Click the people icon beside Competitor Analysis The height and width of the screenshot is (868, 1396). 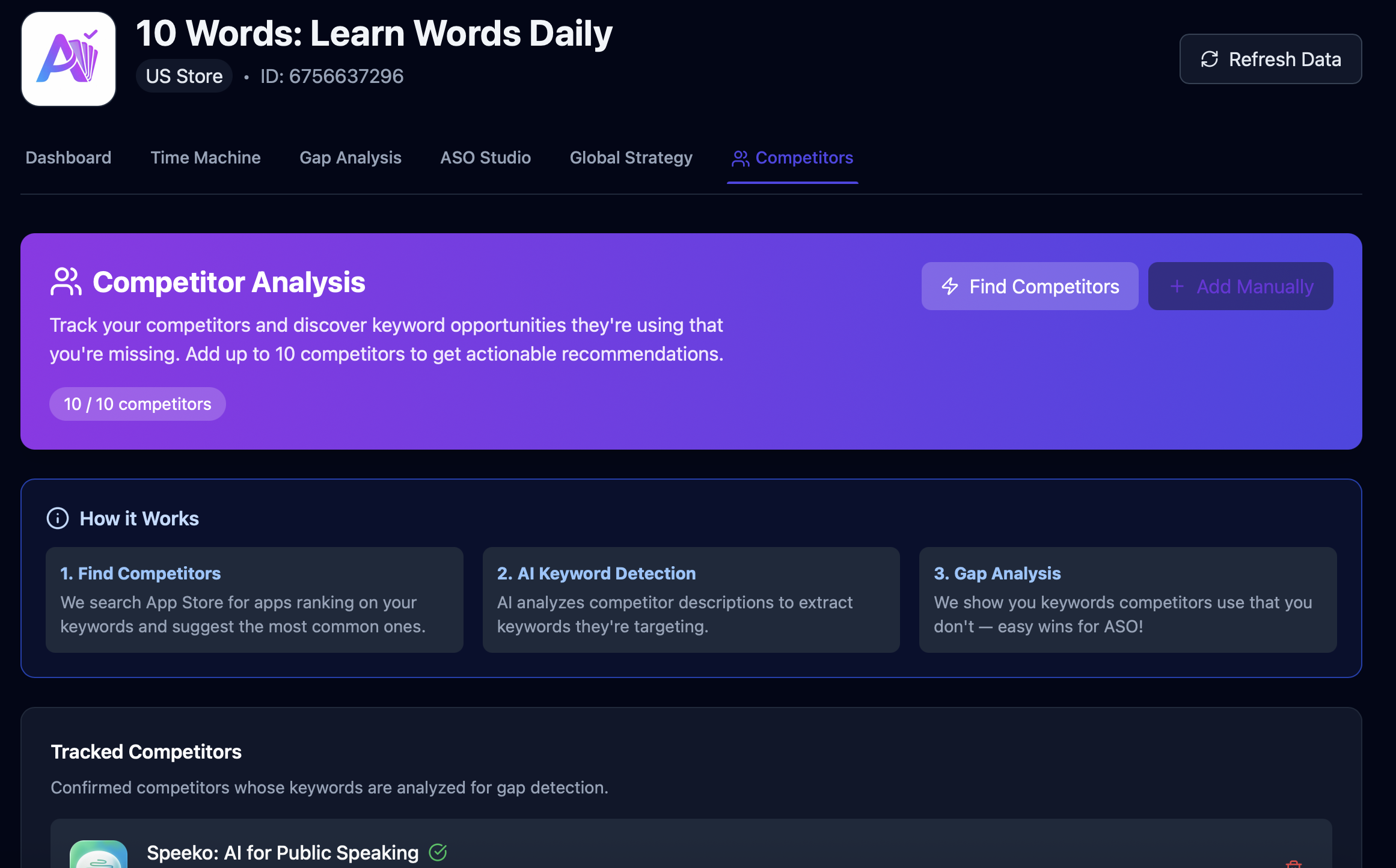click(66, 282)
